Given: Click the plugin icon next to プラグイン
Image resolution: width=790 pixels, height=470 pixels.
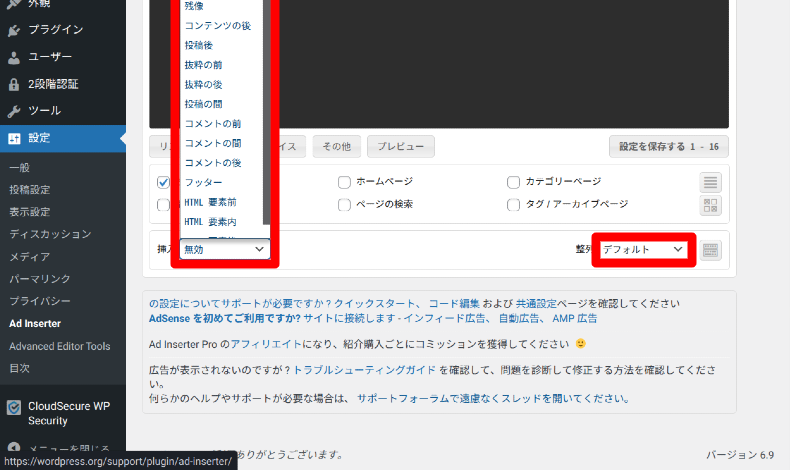Looking at the screenshot, I should click(x=14, y=30).
